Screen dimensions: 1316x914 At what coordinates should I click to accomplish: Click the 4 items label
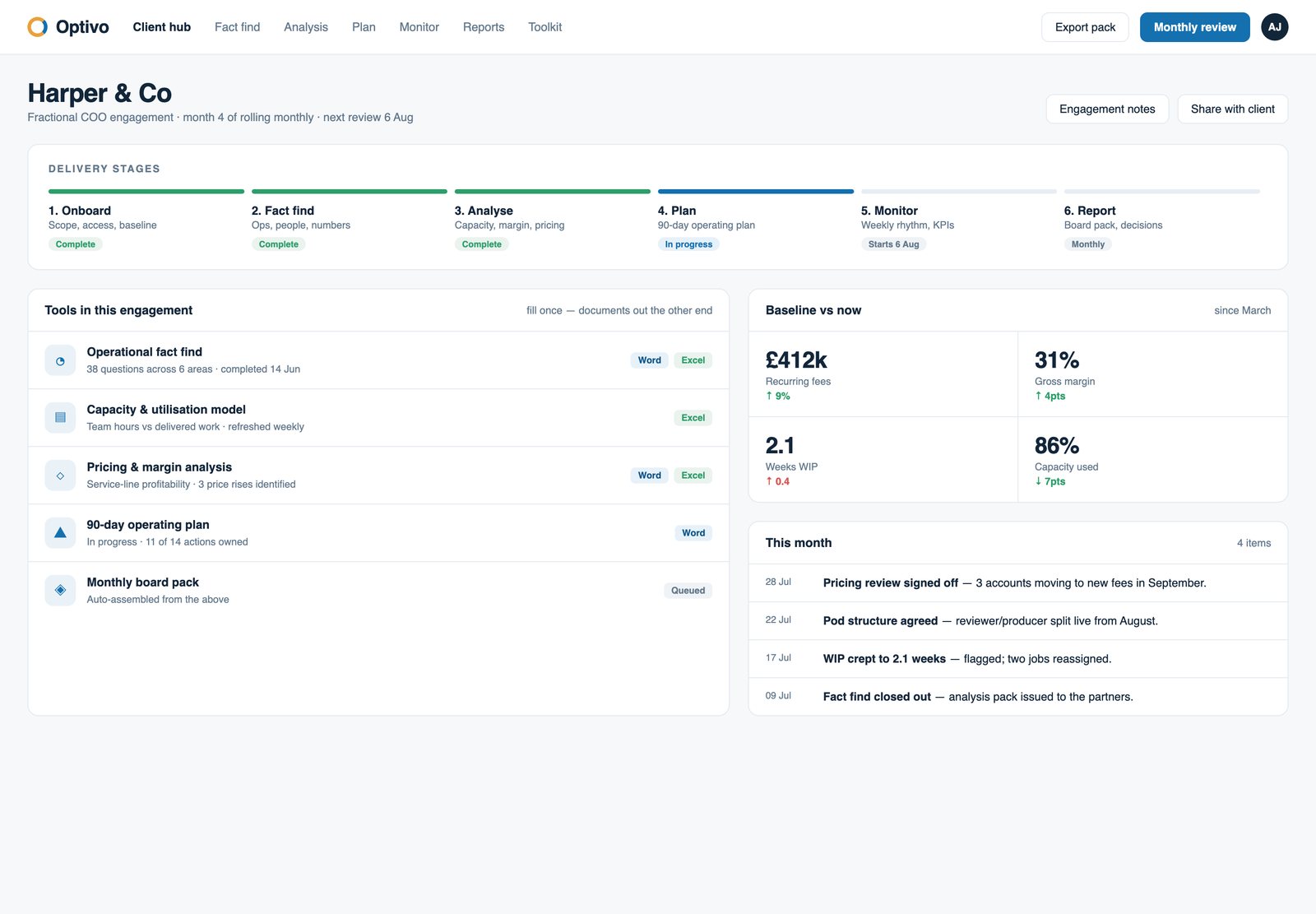[x=1253, y=543]
